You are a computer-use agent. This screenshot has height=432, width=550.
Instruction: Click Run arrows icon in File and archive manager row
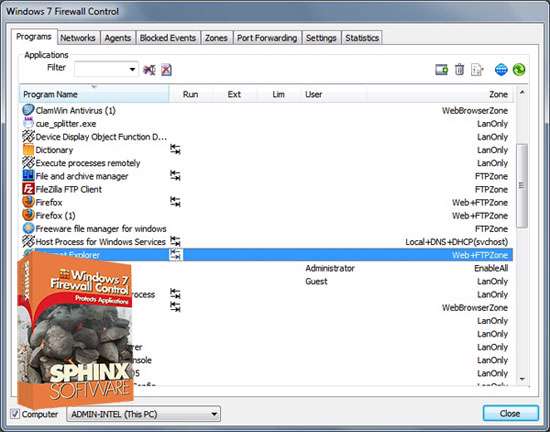click(x=175, y=176)
